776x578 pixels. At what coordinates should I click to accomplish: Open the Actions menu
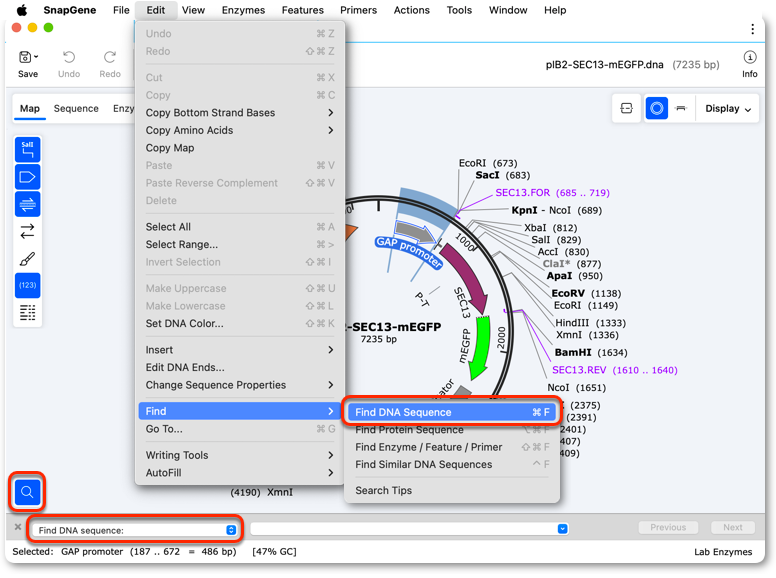click(x=411, y=10)
